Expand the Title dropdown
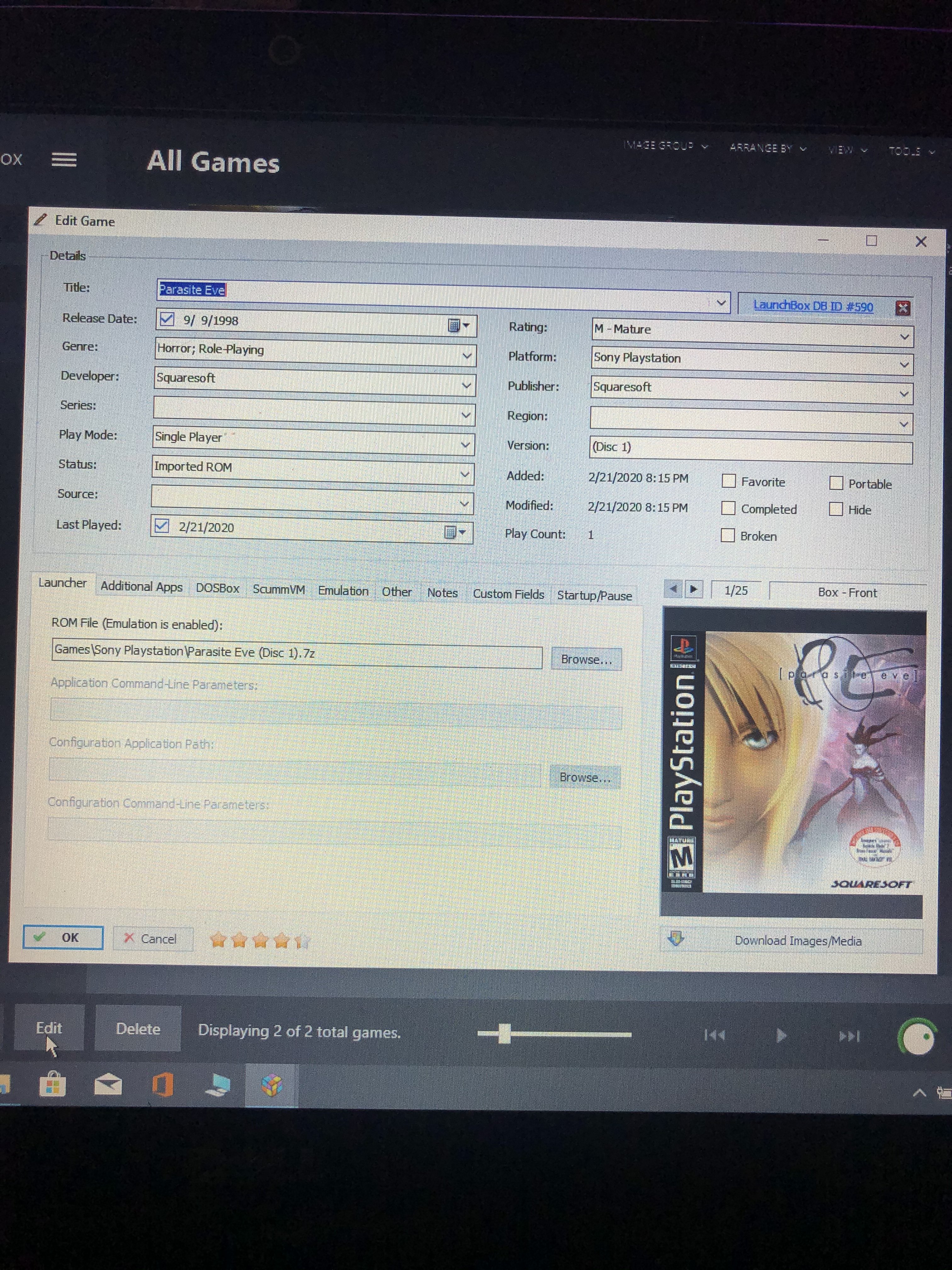This screenshot has height=1270, width=952. [x=721, y=303]
